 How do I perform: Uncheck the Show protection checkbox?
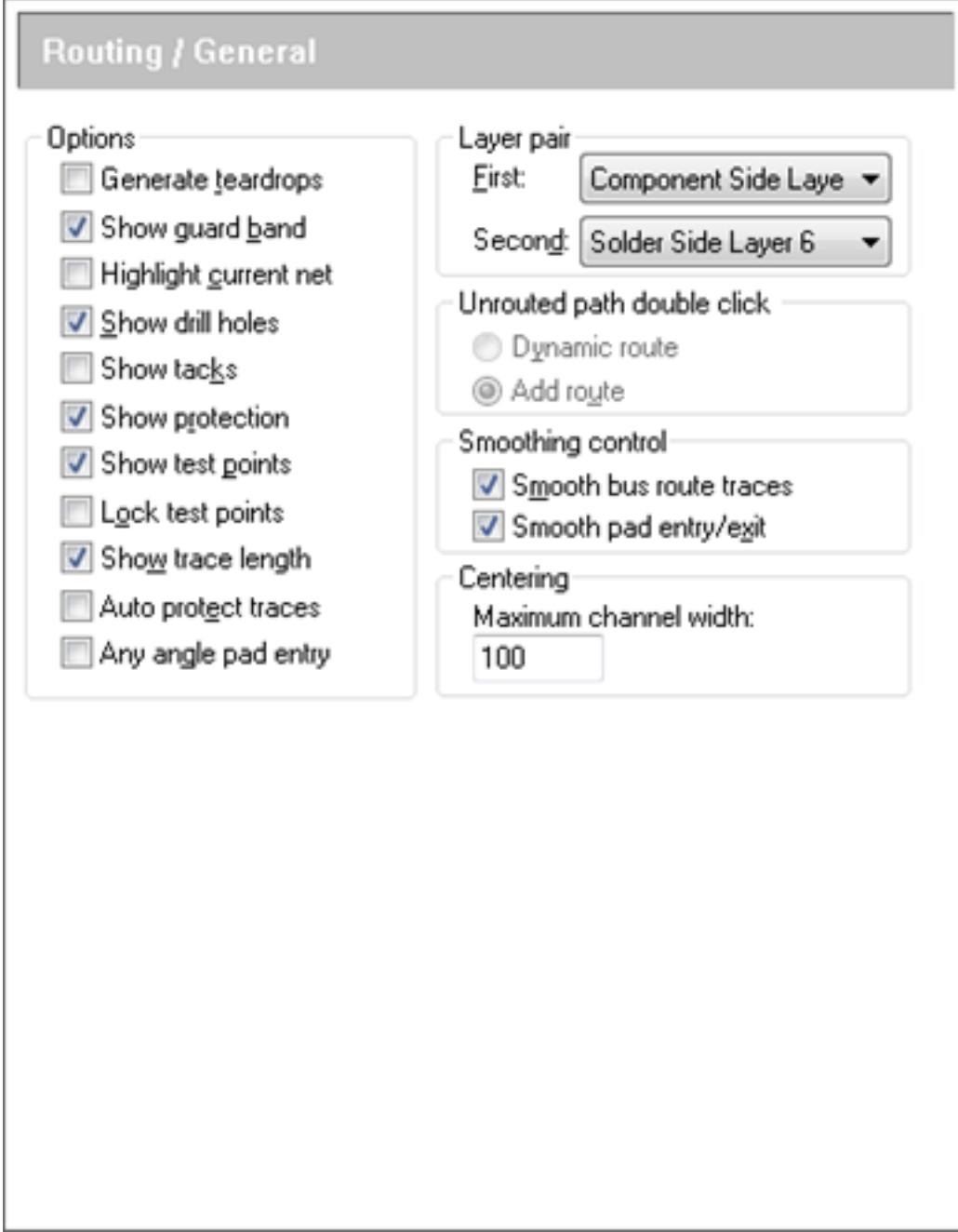(76, 417)
